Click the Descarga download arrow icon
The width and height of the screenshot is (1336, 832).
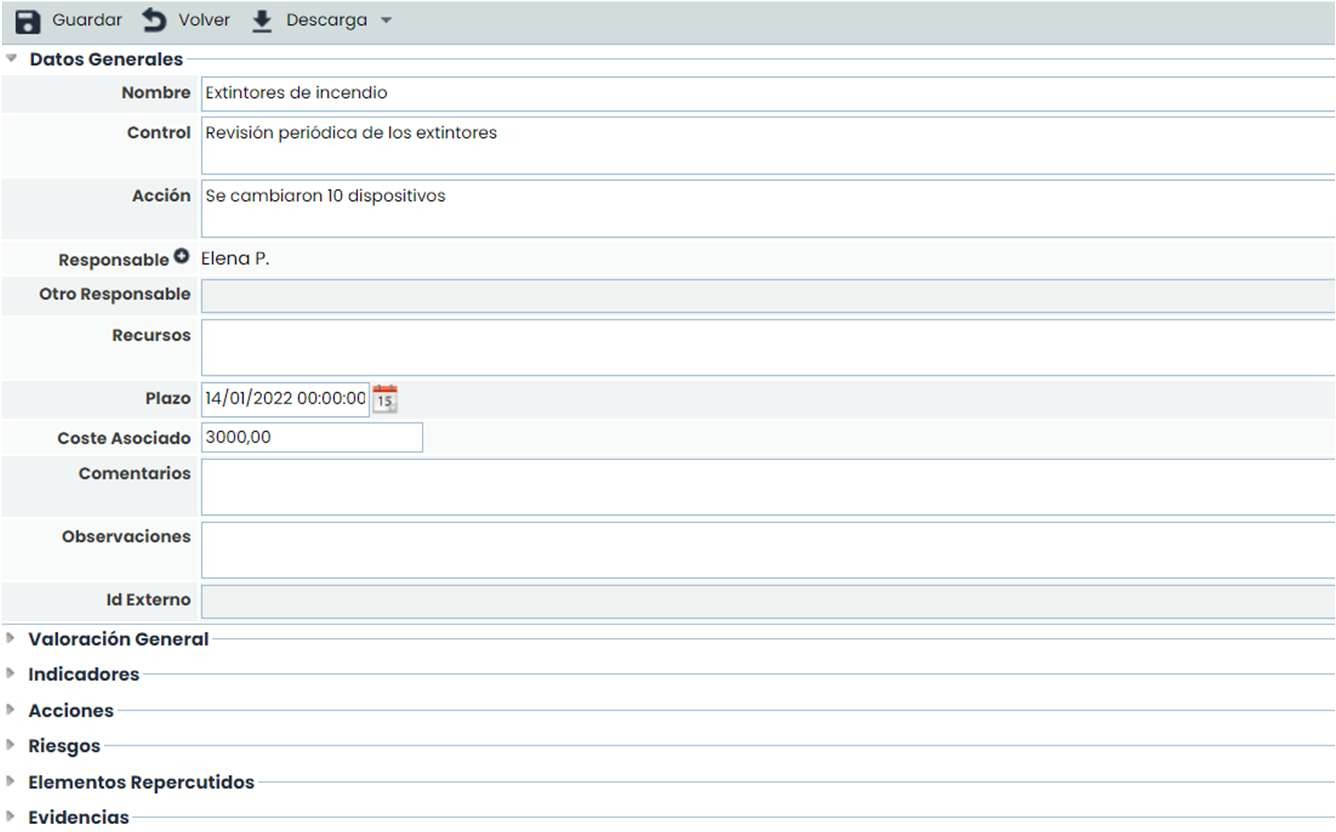(262, 21)
